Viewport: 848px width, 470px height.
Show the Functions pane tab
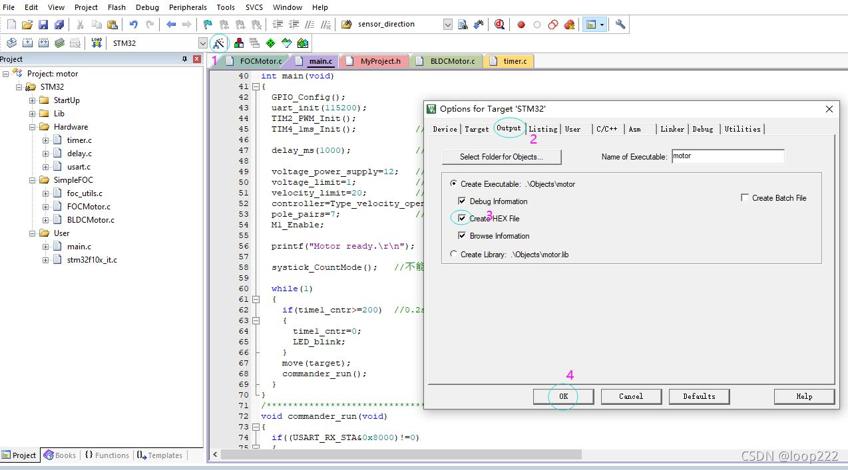pyautogui.click(x=107, y=455)
